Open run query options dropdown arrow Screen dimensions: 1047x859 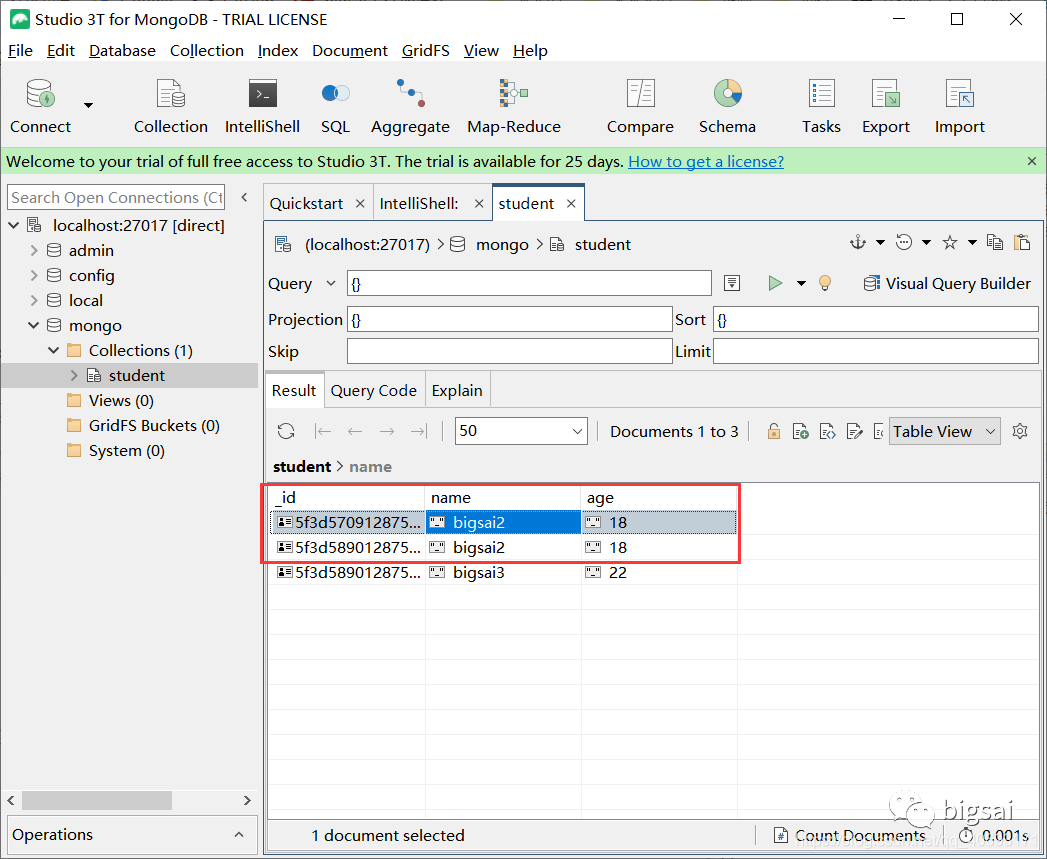801,283
